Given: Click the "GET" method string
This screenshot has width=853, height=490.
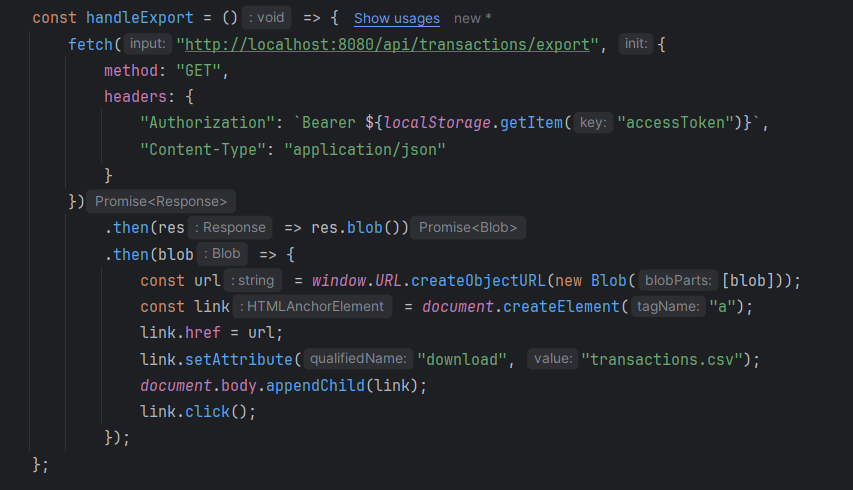Looking at the screenshot, I should coord(202,71).
